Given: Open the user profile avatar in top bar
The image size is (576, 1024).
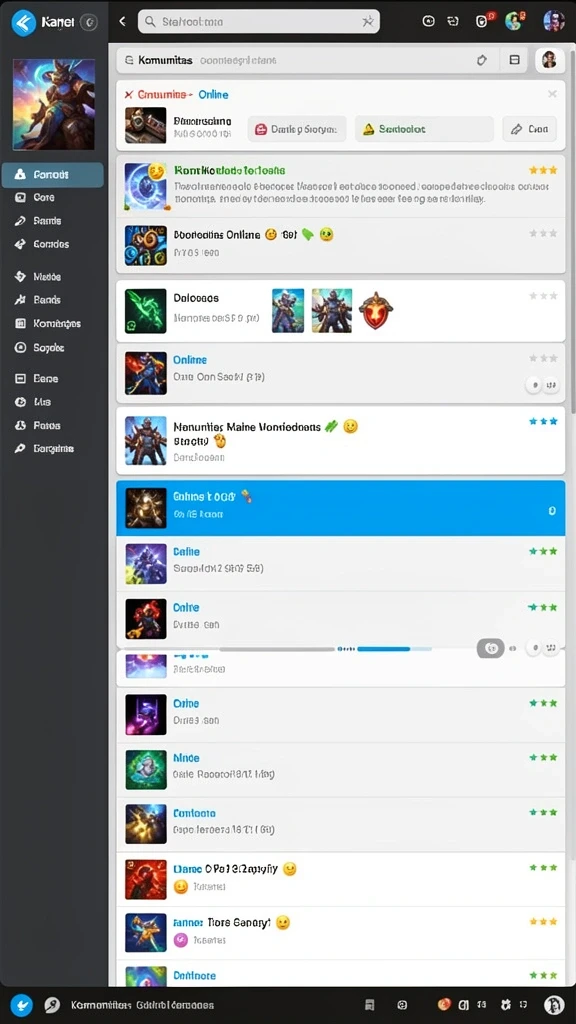Looking at the screenshot, I should (x=554, y=21).
